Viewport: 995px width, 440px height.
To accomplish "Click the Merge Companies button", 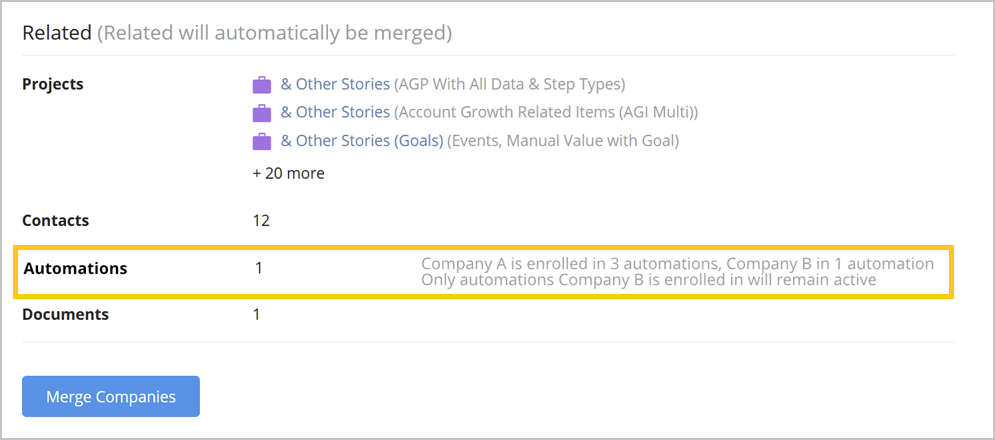I will click(x=111, y=397).
